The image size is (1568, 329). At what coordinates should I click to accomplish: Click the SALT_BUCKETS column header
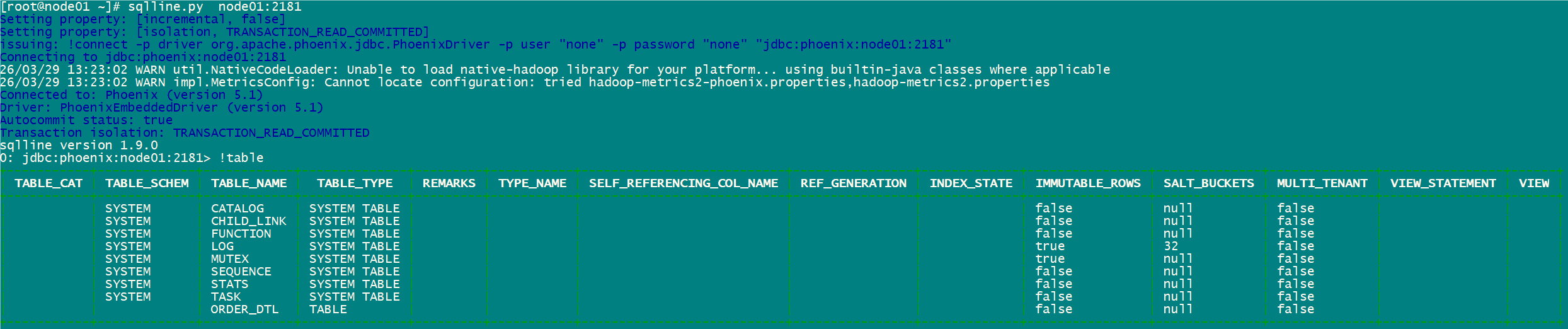click(x=1208, y=183)
